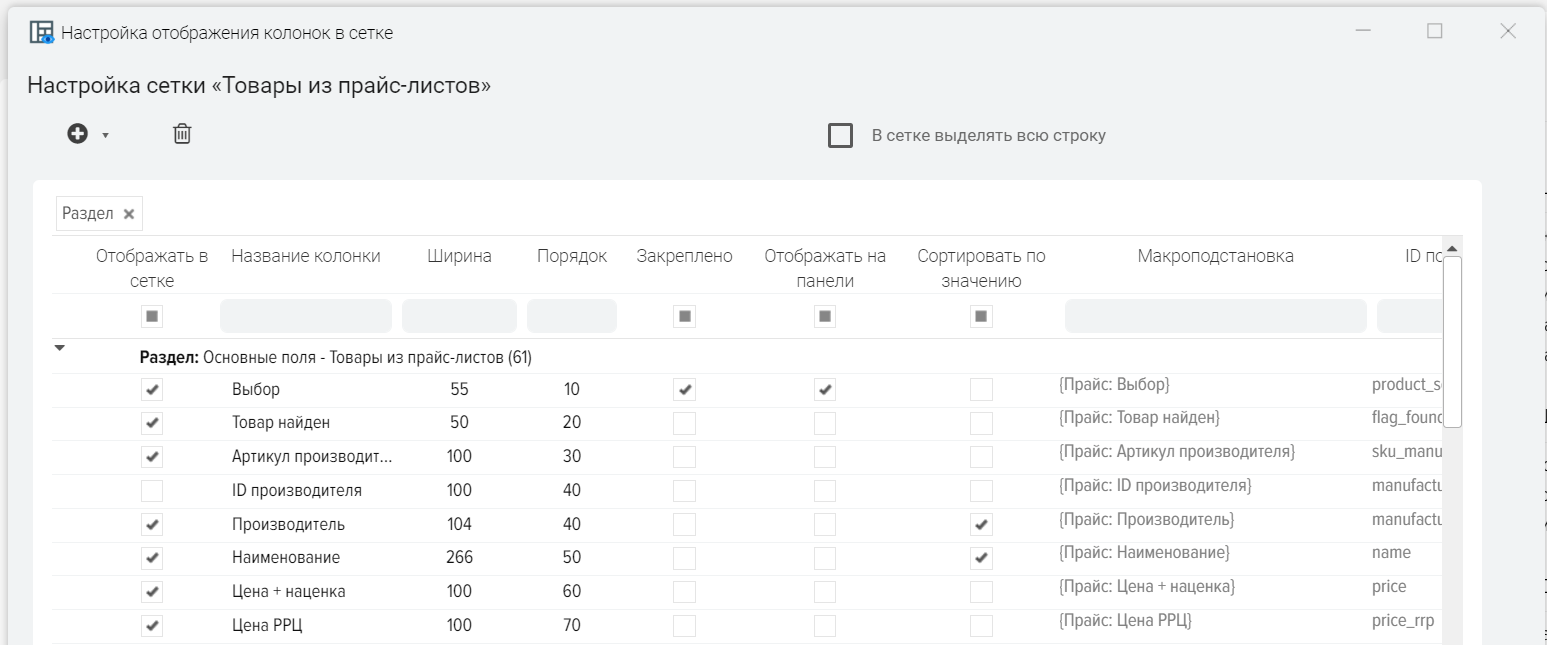1547x645 pixels.
Task: Disable sort by value for Производитель
Action: coord(981,525)
